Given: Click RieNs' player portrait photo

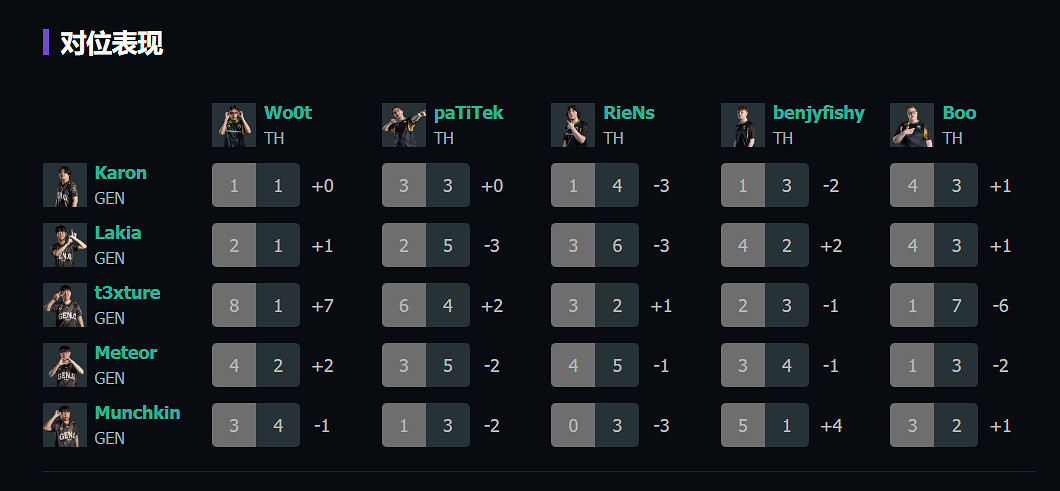Looking at the screenshot, I should [573, 125].
